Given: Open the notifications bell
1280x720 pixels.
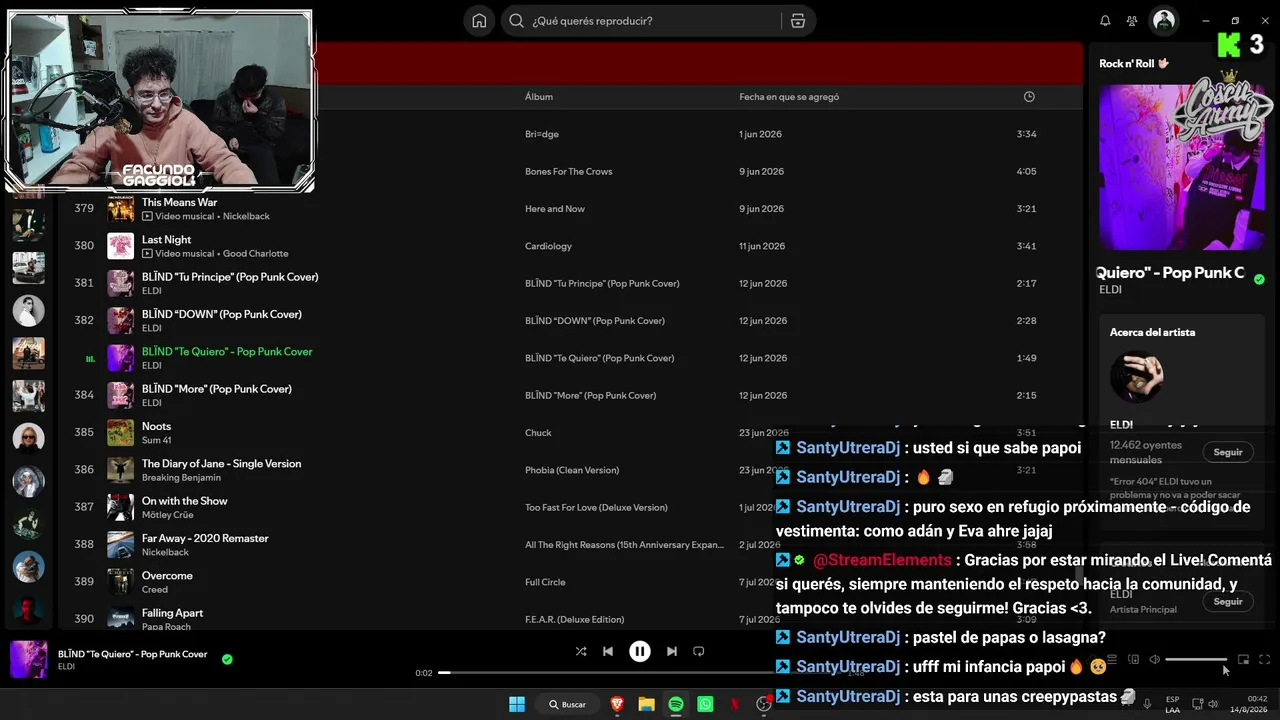Looking at the screenshot, I should tap(1105, 21).
